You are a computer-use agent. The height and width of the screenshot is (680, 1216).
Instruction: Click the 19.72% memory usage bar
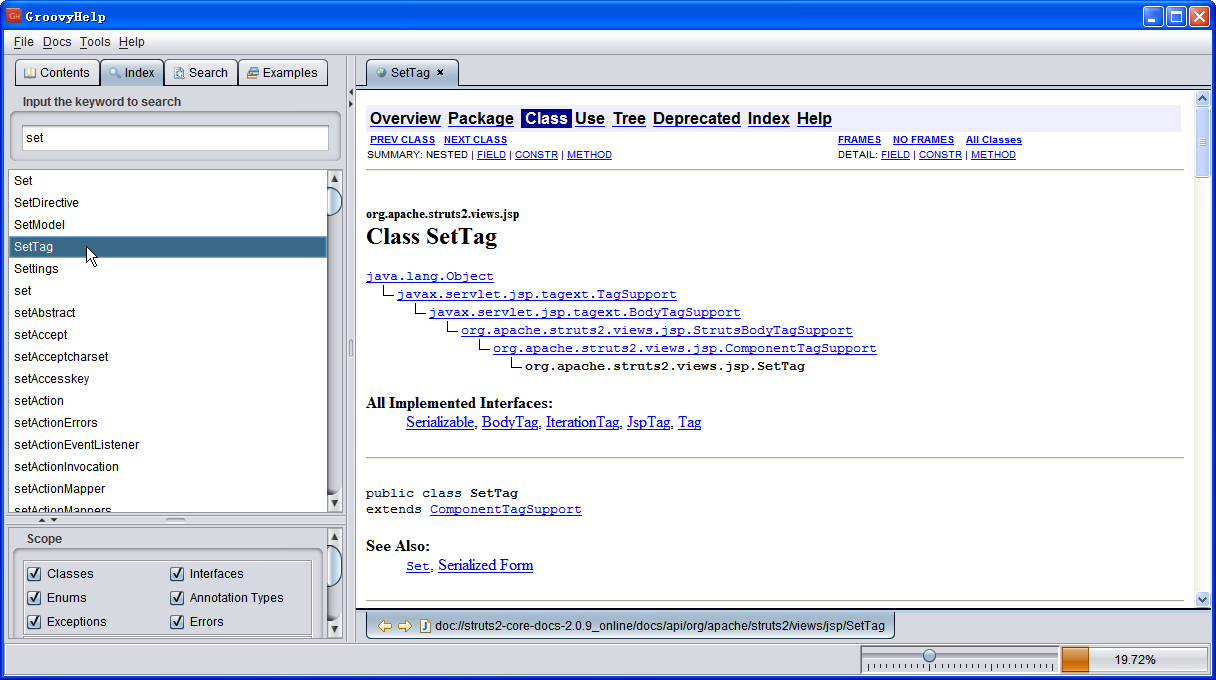[x=1134, y=660]
